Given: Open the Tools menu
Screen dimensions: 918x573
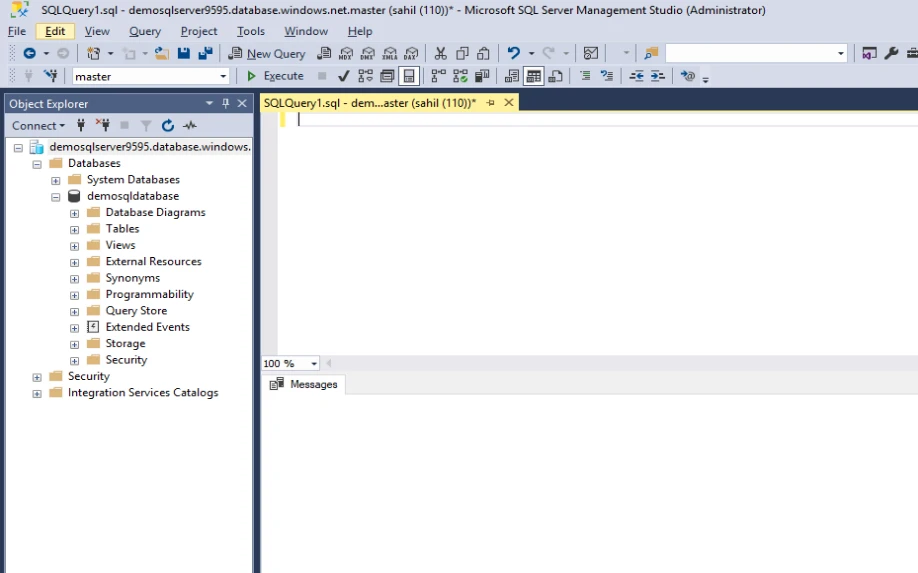Looking at the screenshot, I should pos(251,31).
